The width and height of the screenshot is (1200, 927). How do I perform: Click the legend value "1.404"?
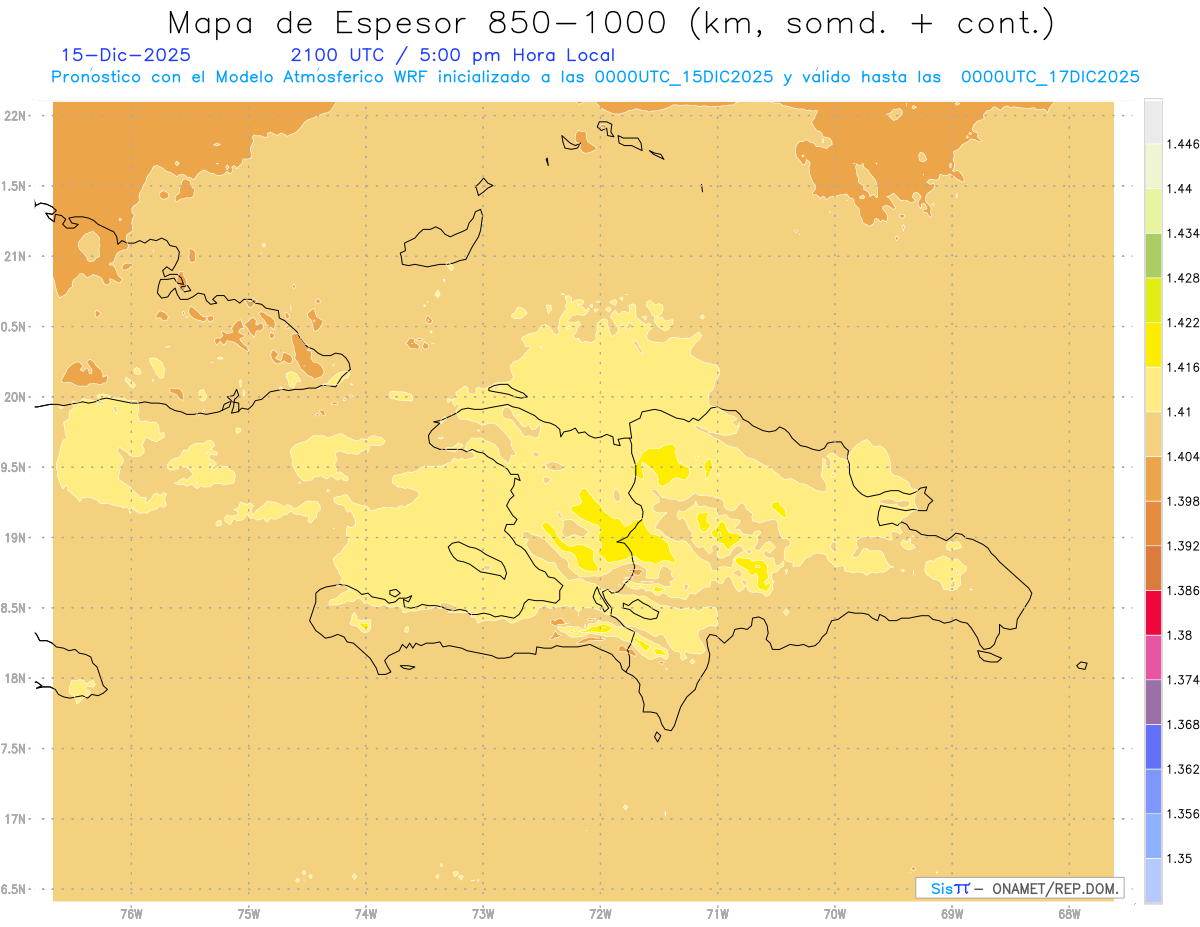click(1183, 456)
